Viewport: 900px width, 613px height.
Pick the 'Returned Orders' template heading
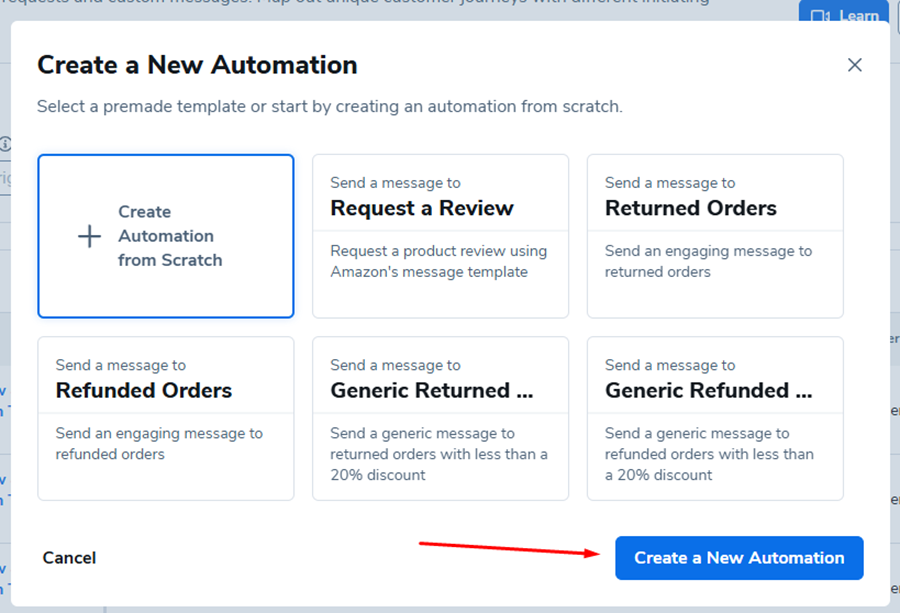click(691, 208)
